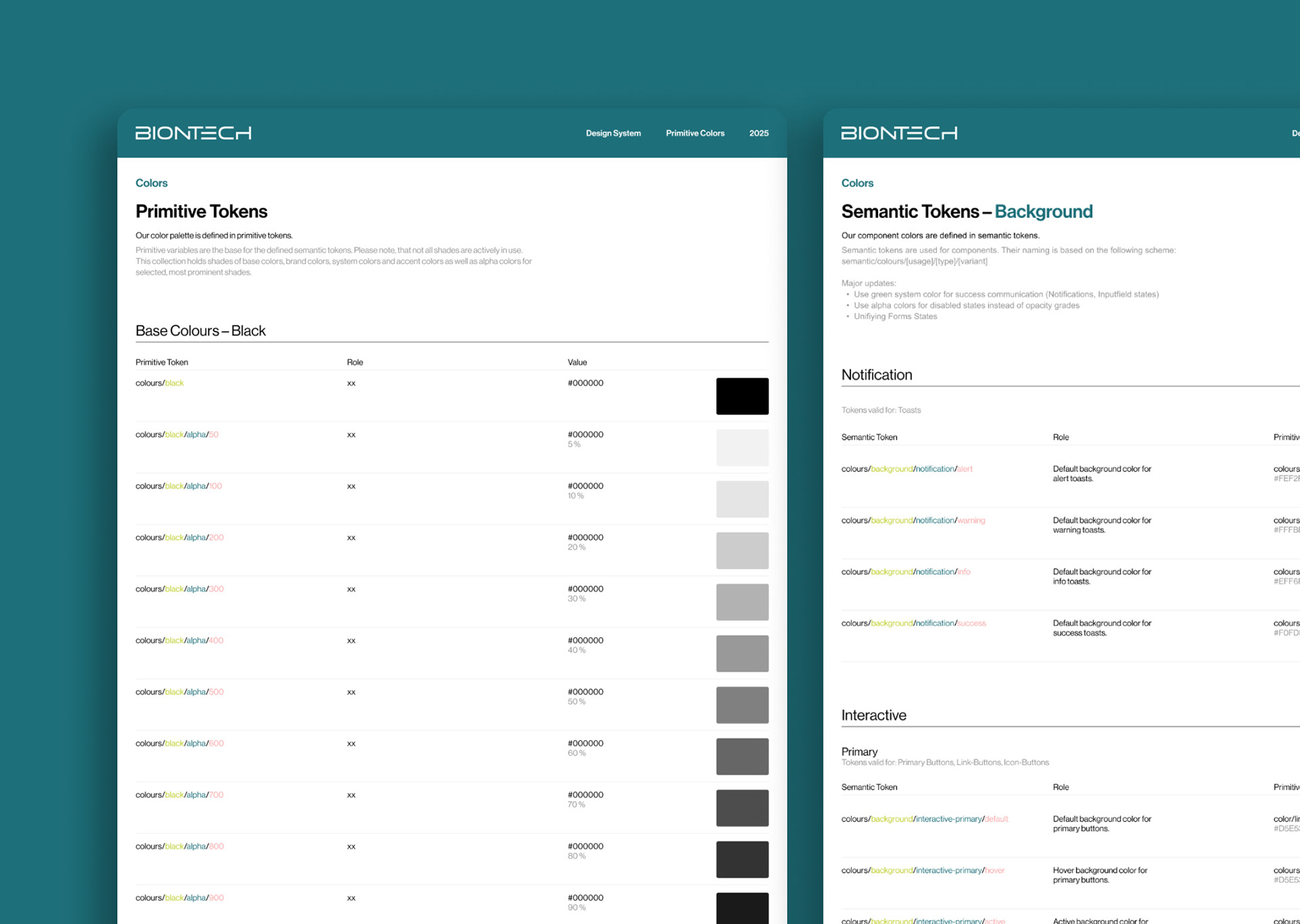Click the Colors breadcrumb above Semantic Tokens
The image size is (1300, 924).
pyautogui.click(x=857, y=183)
